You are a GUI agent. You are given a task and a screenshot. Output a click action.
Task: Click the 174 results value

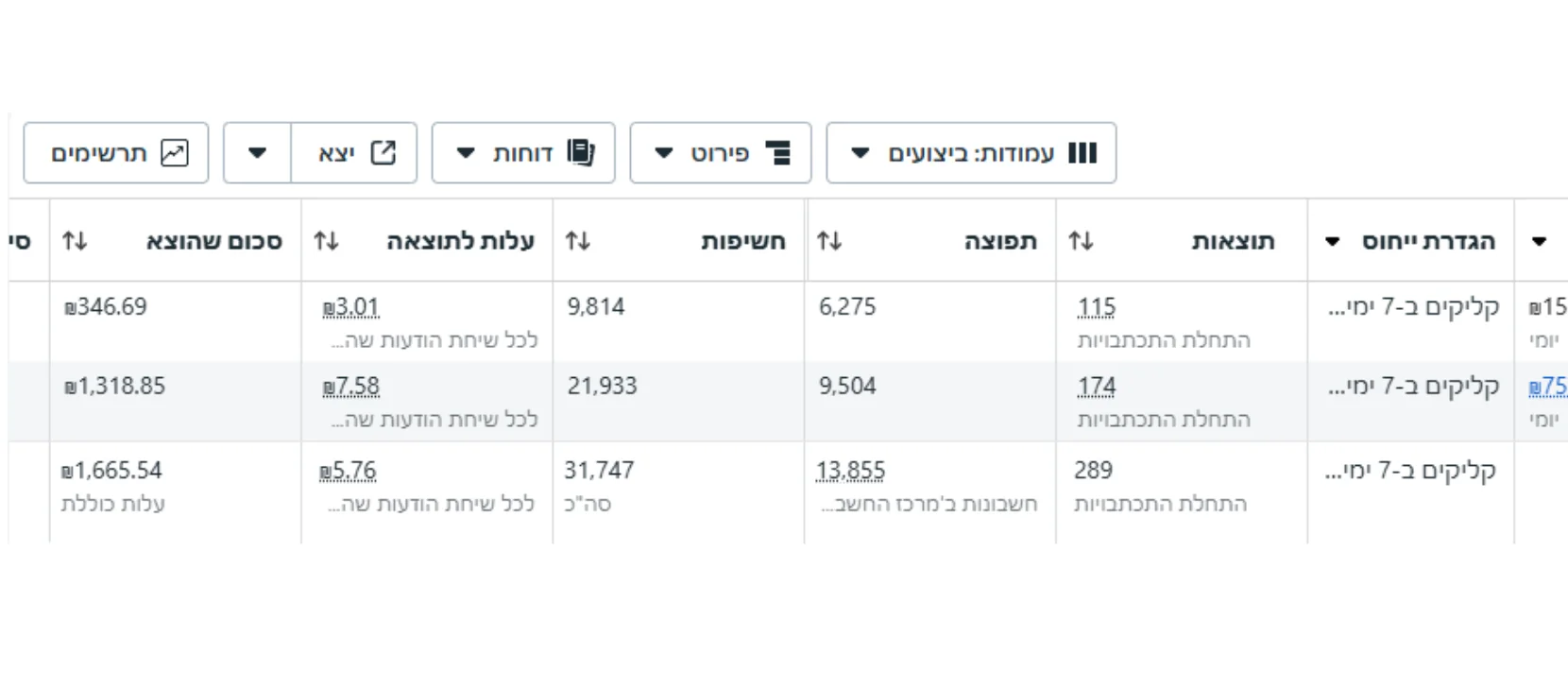click(1097, 387)
